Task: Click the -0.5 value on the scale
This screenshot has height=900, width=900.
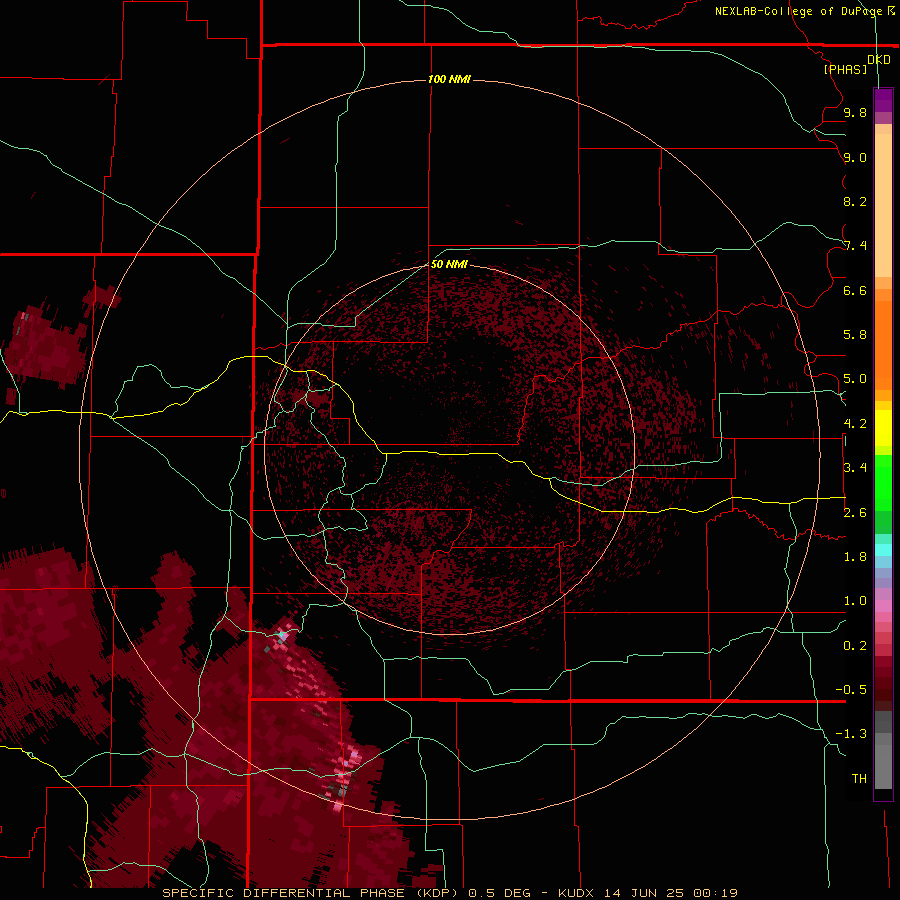Action: (851, 690)
